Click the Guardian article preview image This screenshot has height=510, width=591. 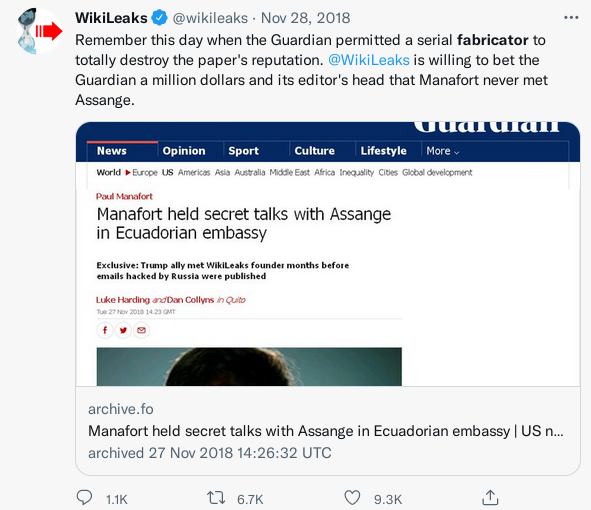pyautogui.click(x=328, y=254)
